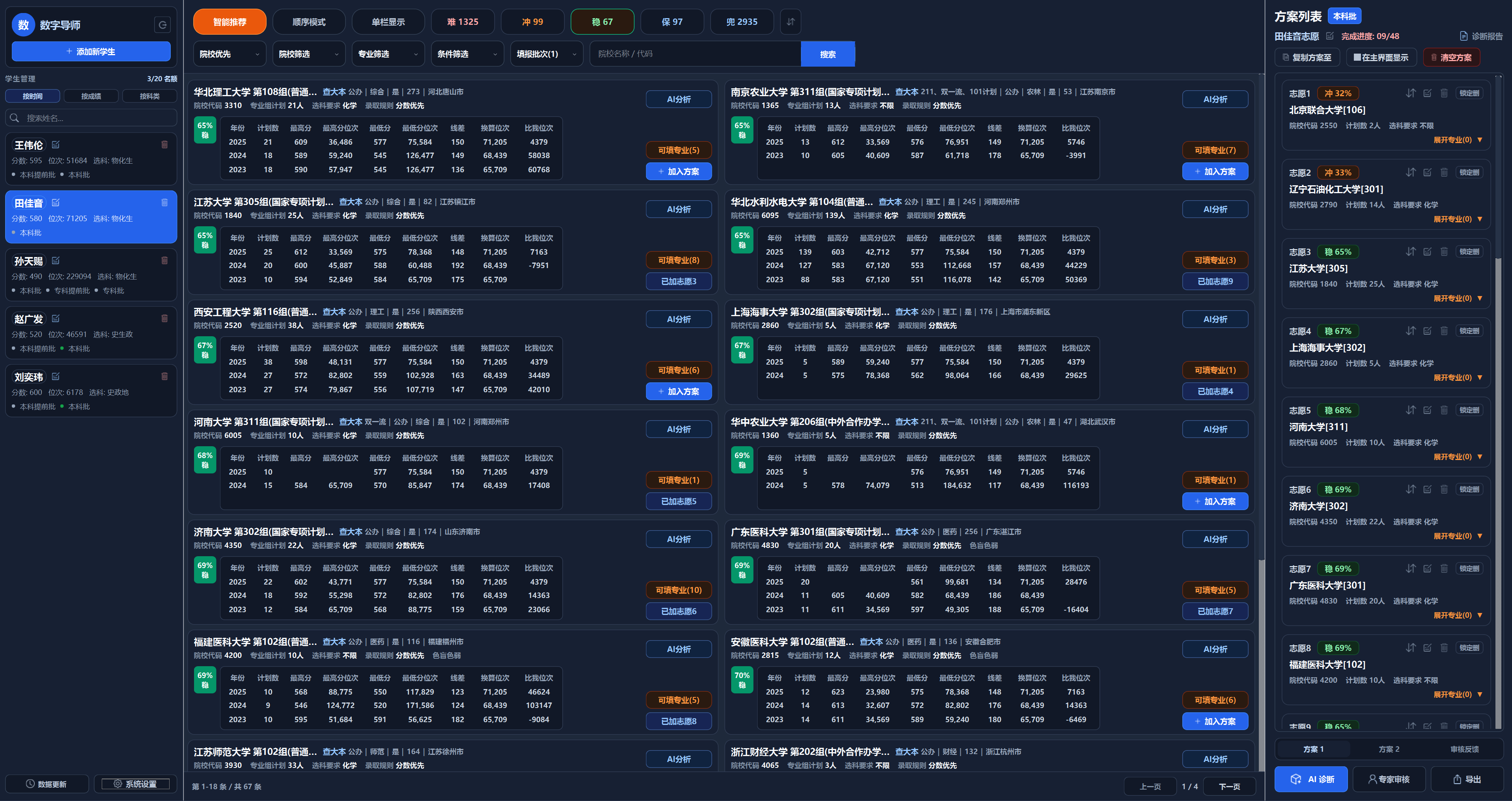Image resolution: width=1512 pixels, height=801 pixels.
Task: Sort students with the 按科类 tab
Action: coord(150,96)
